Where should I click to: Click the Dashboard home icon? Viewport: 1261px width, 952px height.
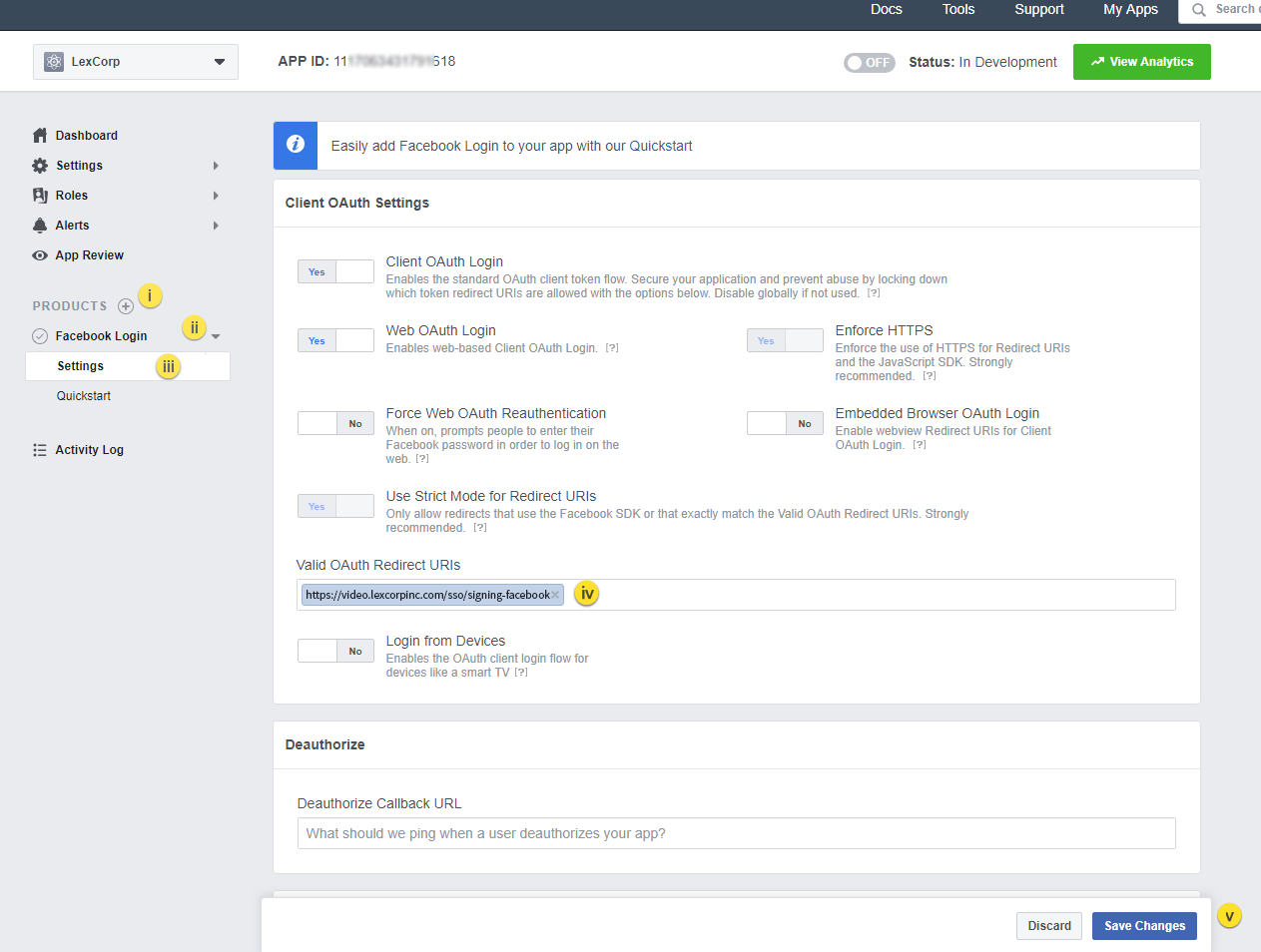point(40,136)
